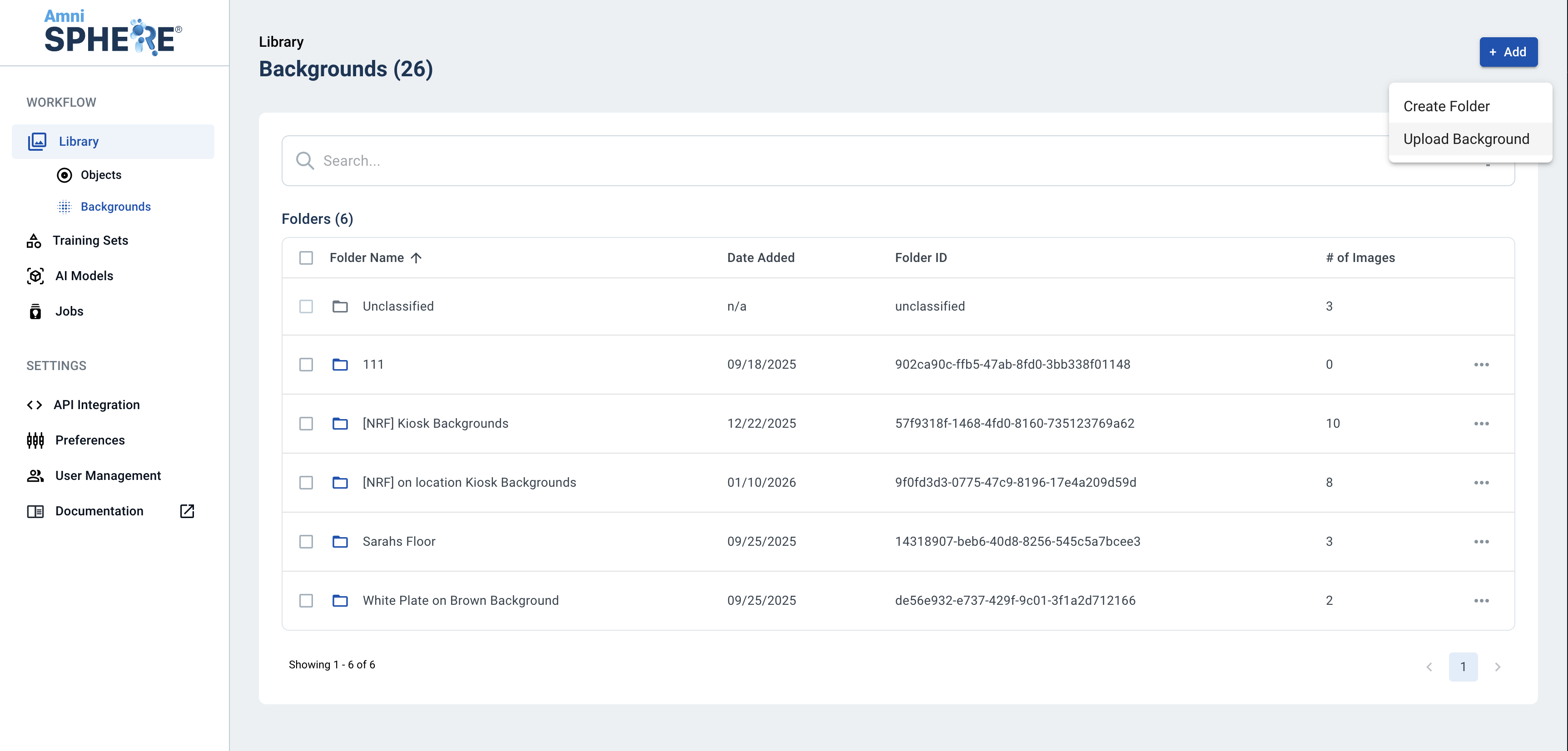Open Jobs via its jar icon
Screen dimensions: 1568x751
[35, 311]
